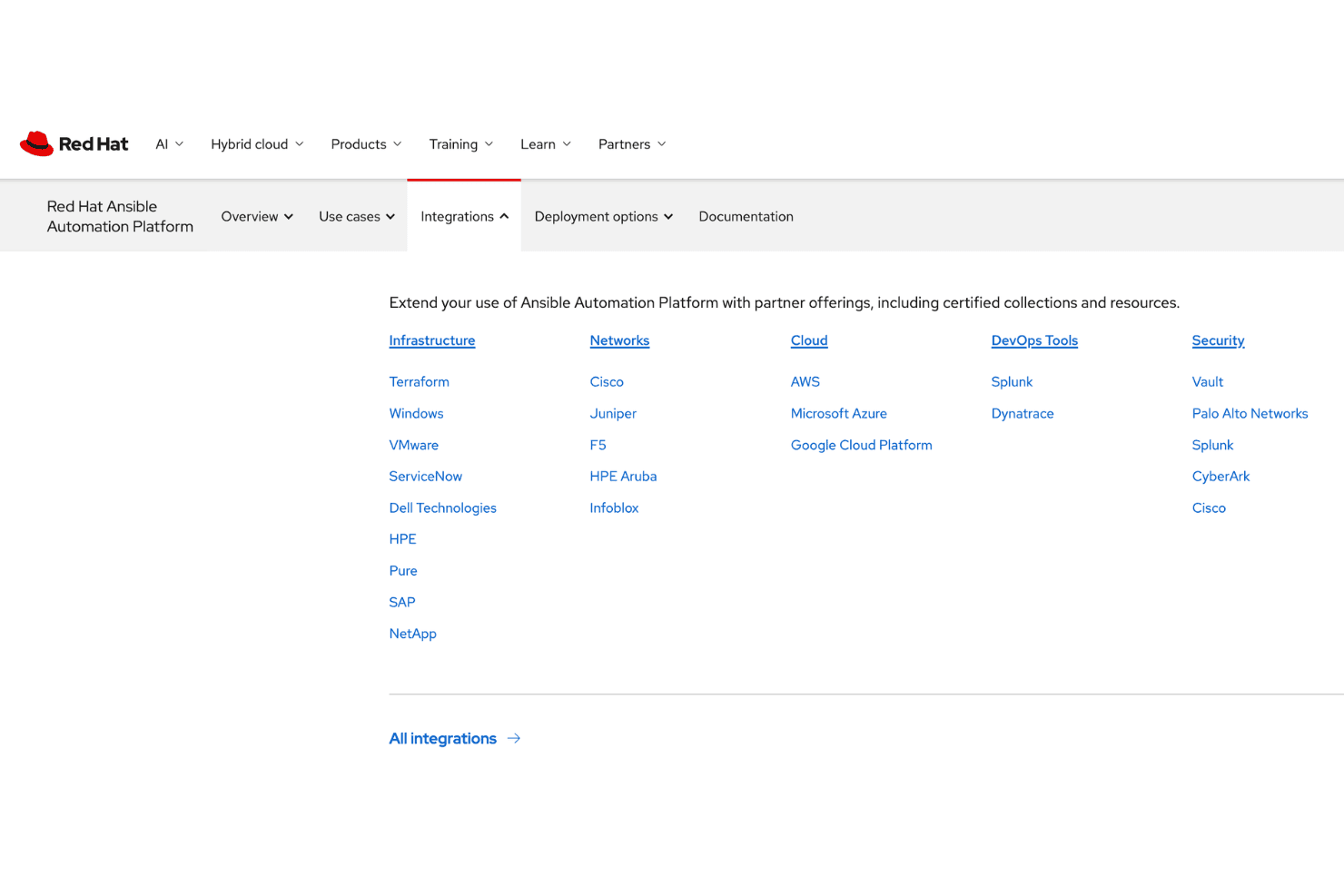This screenshot has height=896, width=1344.
Task: Follow the All integrations link
Action: click(442, 738)
